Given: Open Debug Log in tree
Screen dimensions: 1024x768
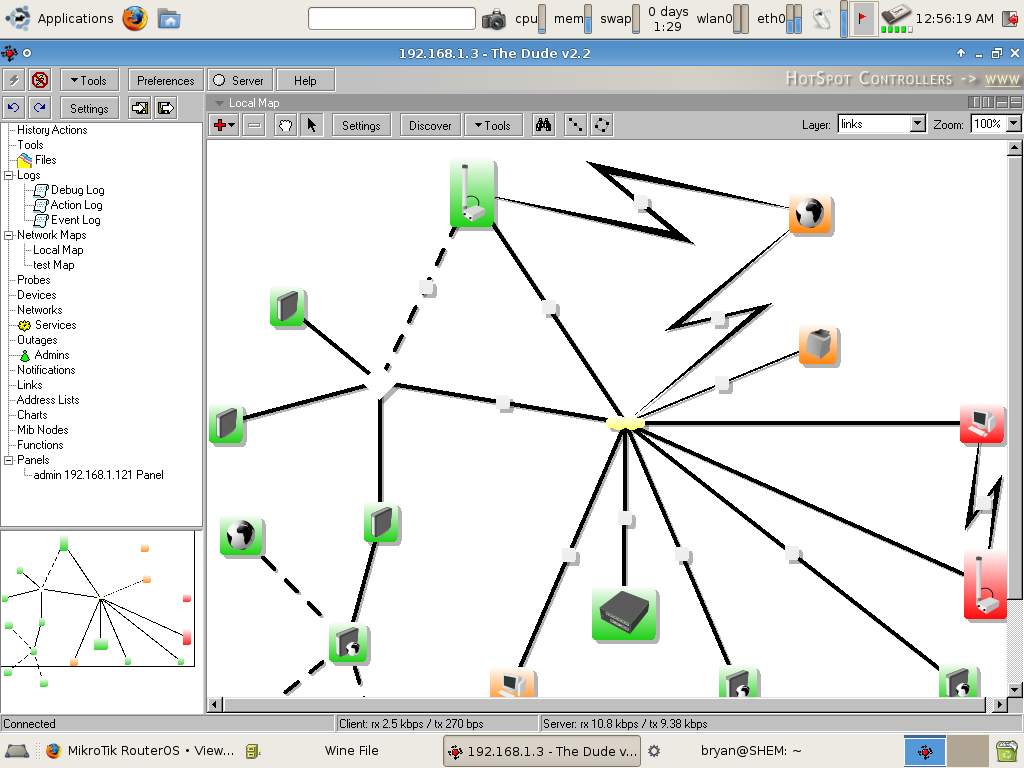Looking at the screenshot, I should pyautogui.click(x=77, y=190).
